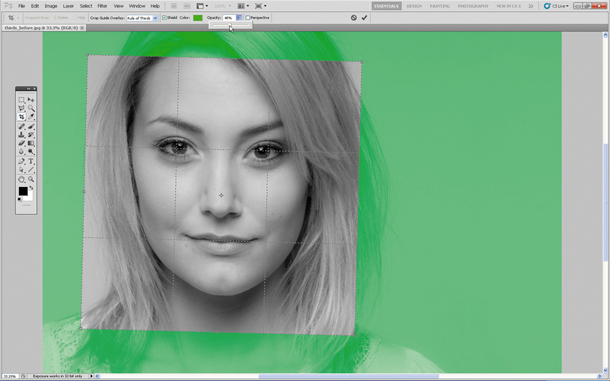Screen dimensions: 610x381
Task: Open the Opacity slider arrow
Action: 239,18
